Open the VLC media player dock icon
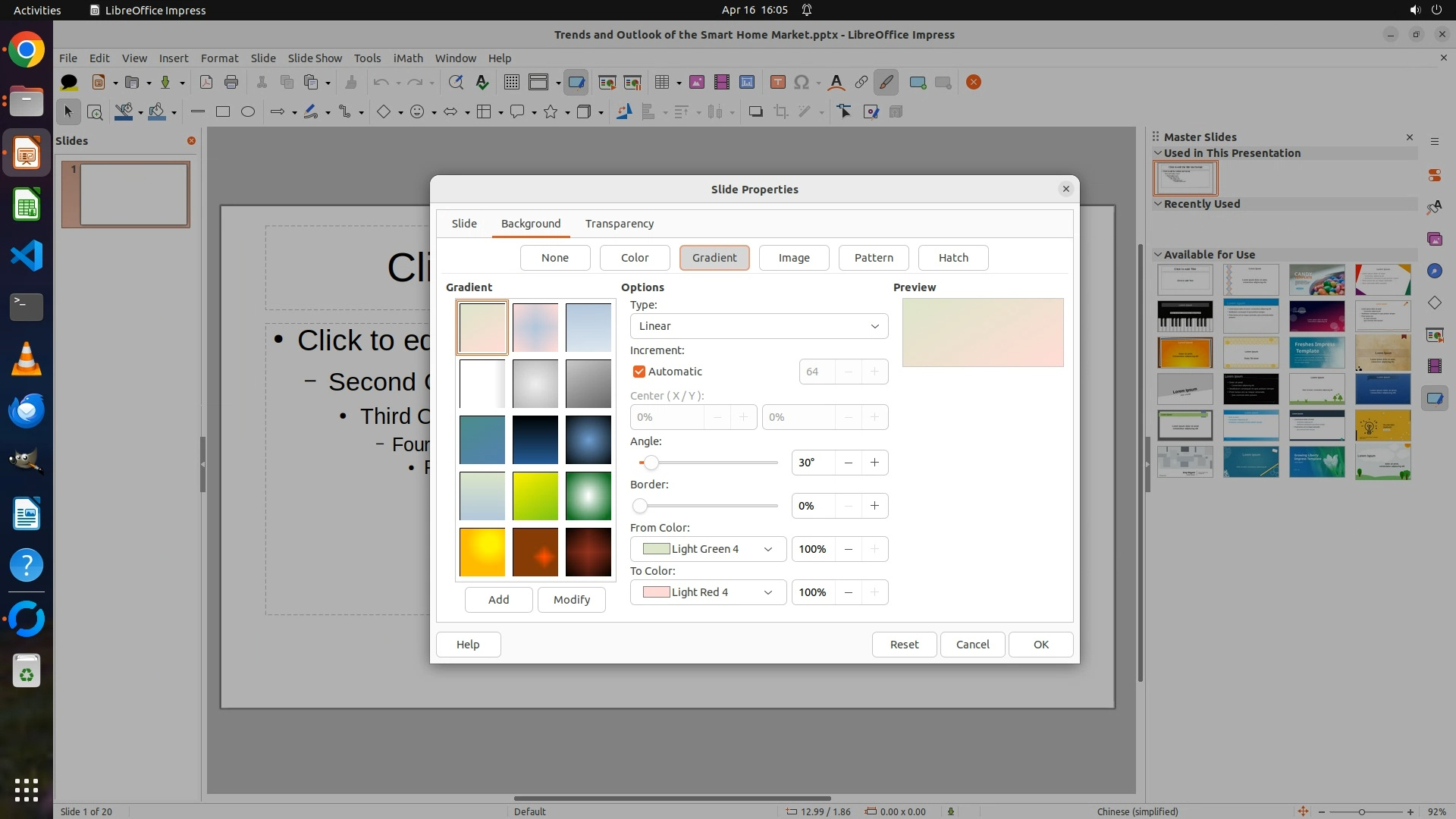1456x819 pixels. click(x=27, y=359)
